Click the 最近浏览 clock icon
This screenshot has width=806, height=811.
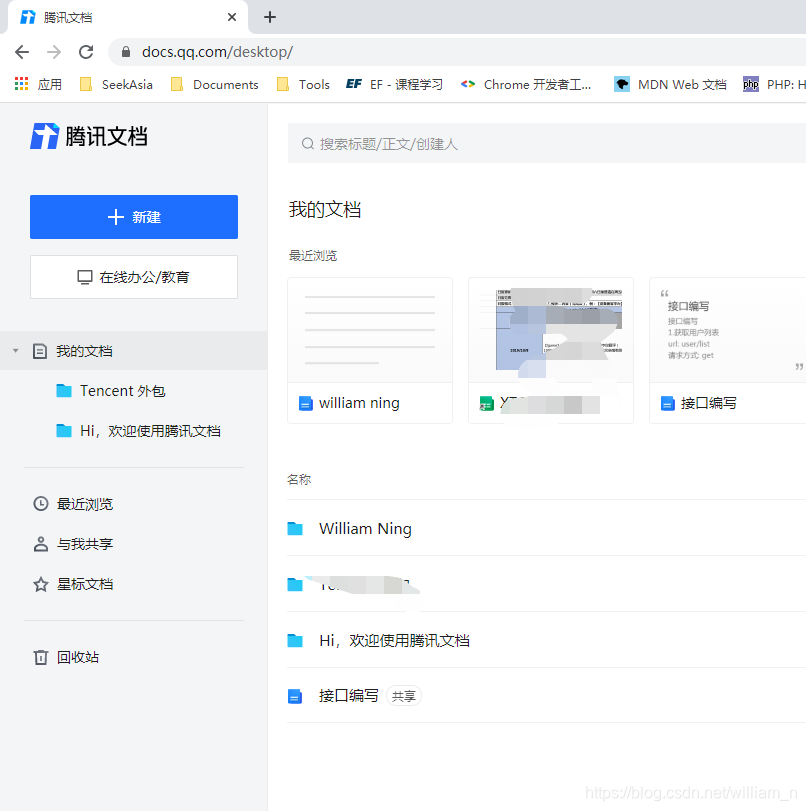tap(41, 504)
